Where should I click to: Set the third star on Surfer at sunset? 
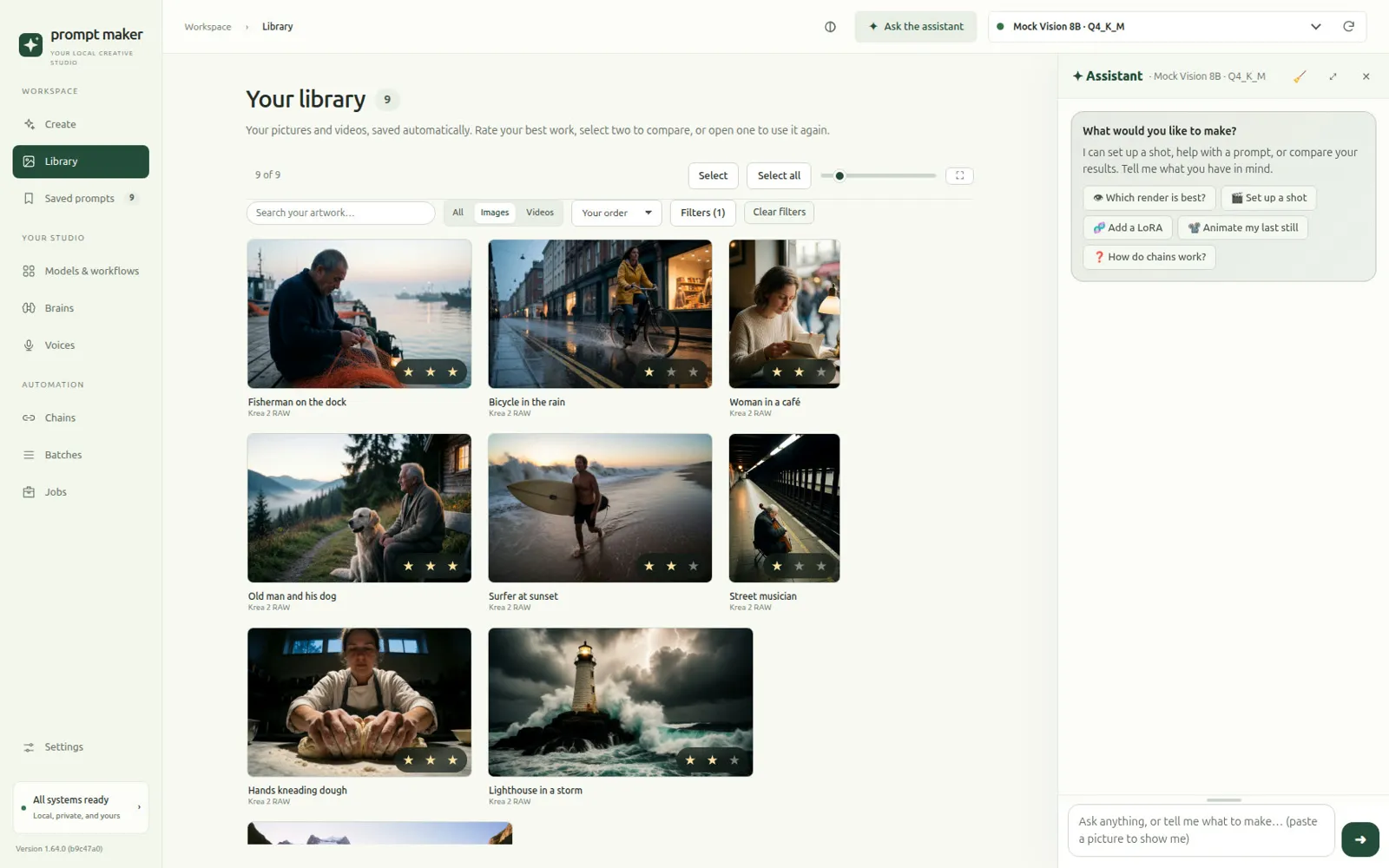(693, 567)
